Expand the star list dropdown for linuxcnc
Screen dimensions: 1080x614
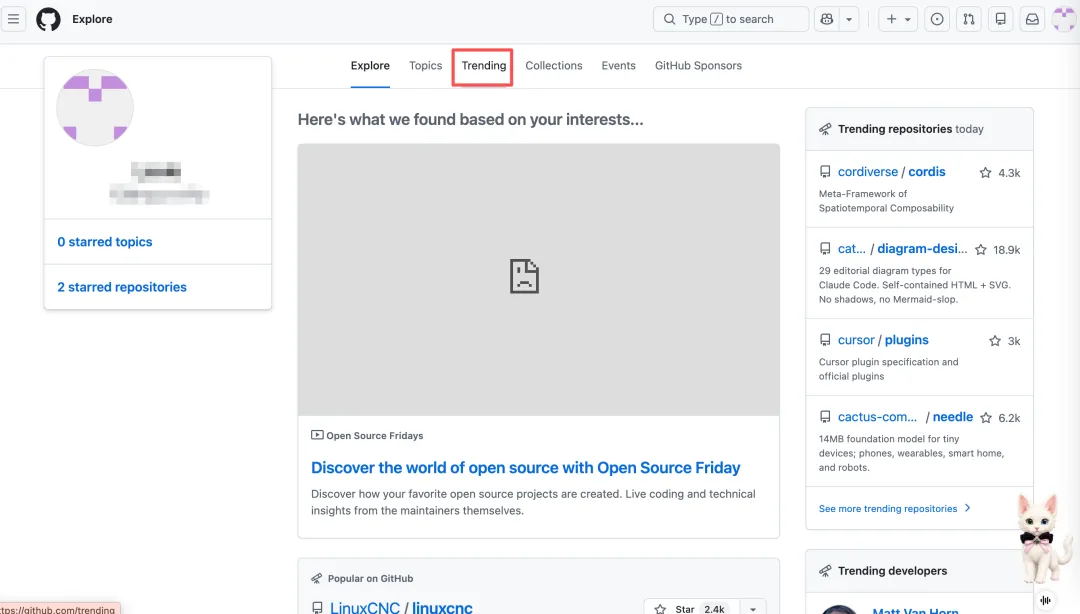(x=753, y=608)
